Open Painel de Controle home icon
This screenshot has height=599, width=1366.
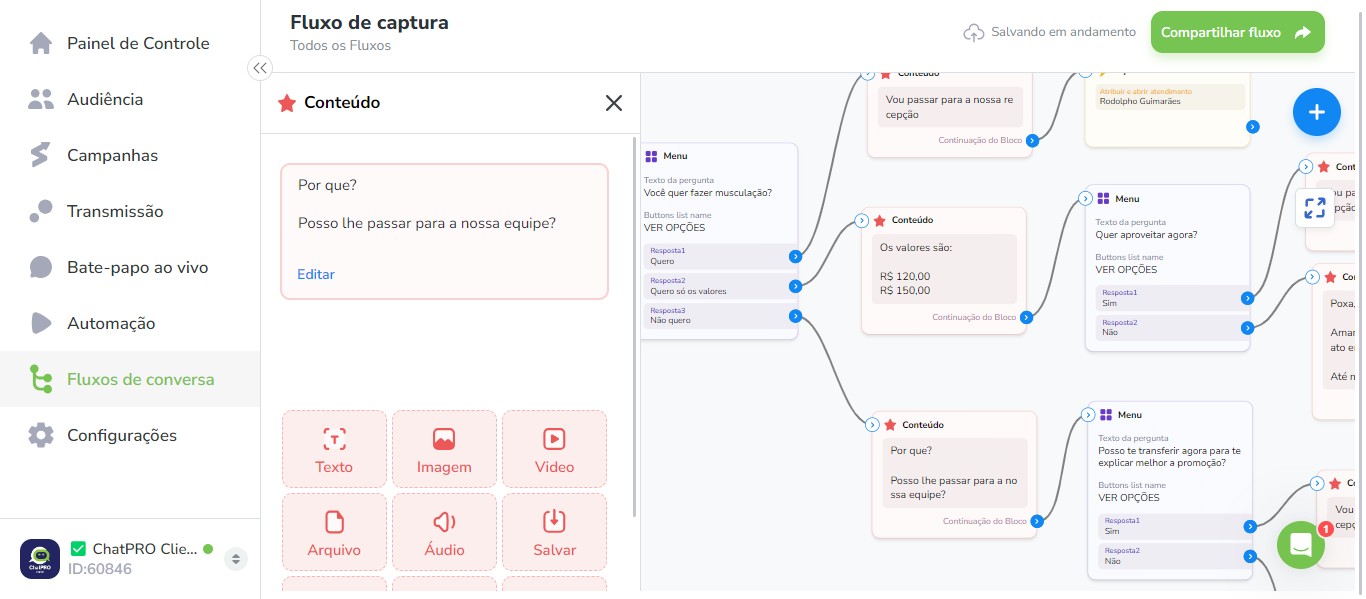41,43
